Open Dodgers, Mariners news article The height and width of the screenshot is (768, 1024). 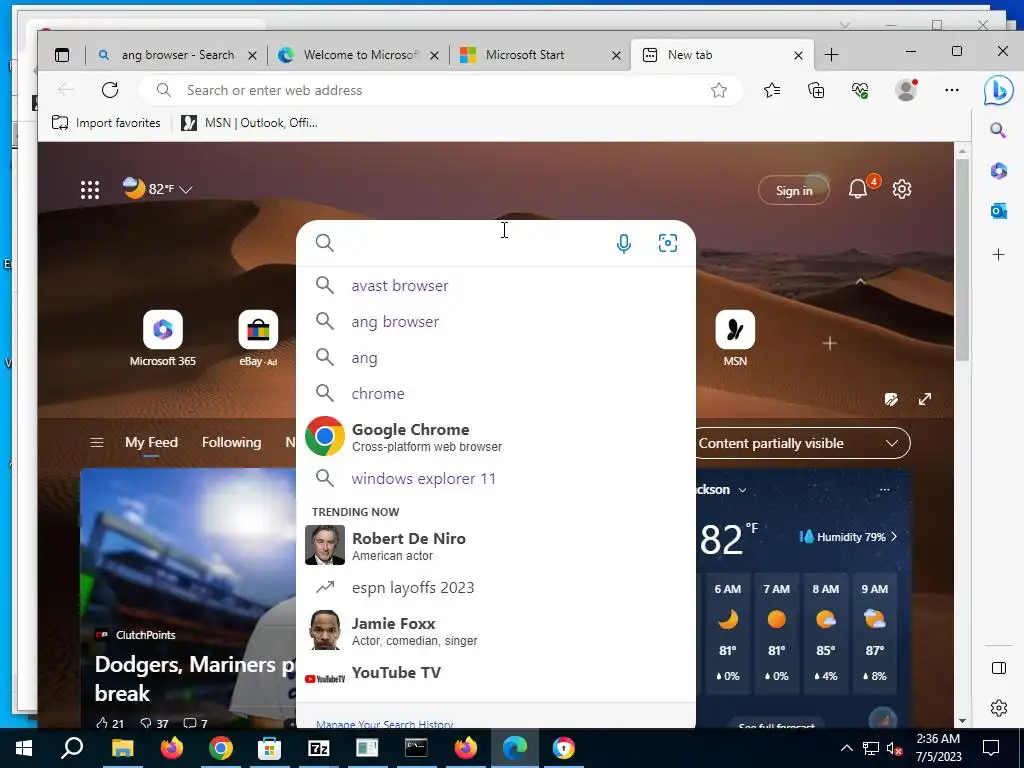pos(195,679)
